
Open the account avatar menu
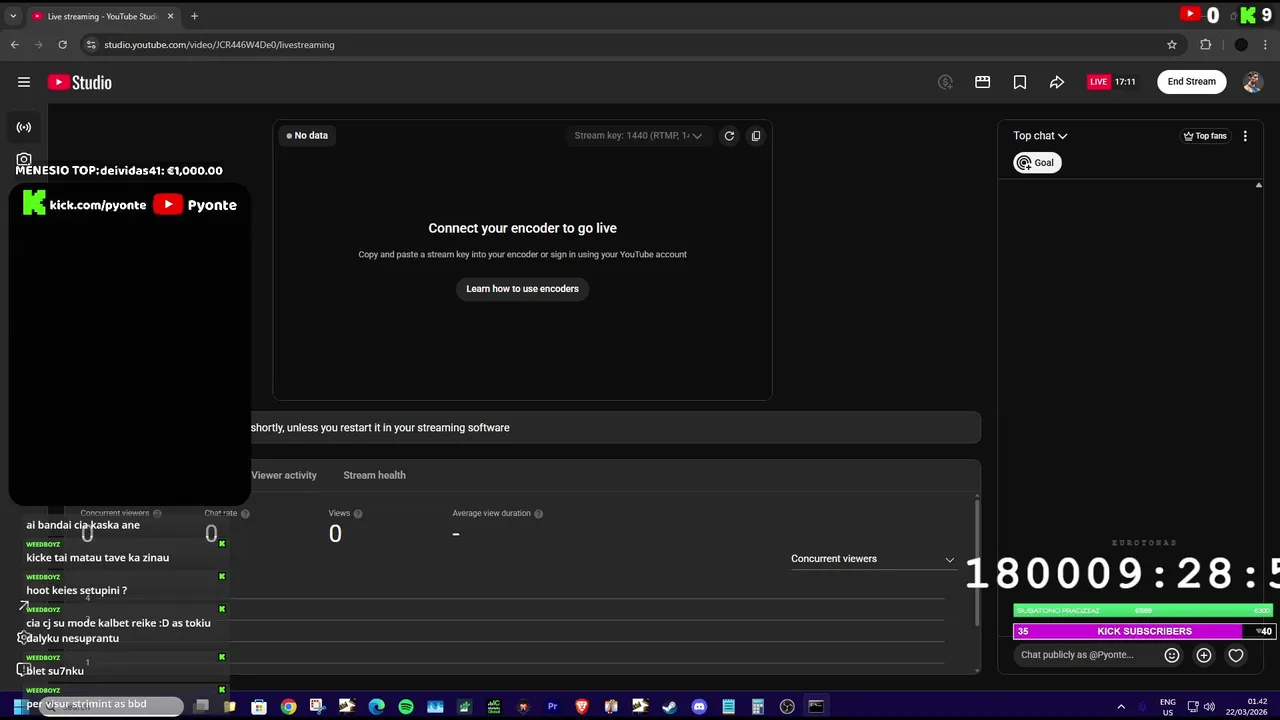(x=1253, y=82)
